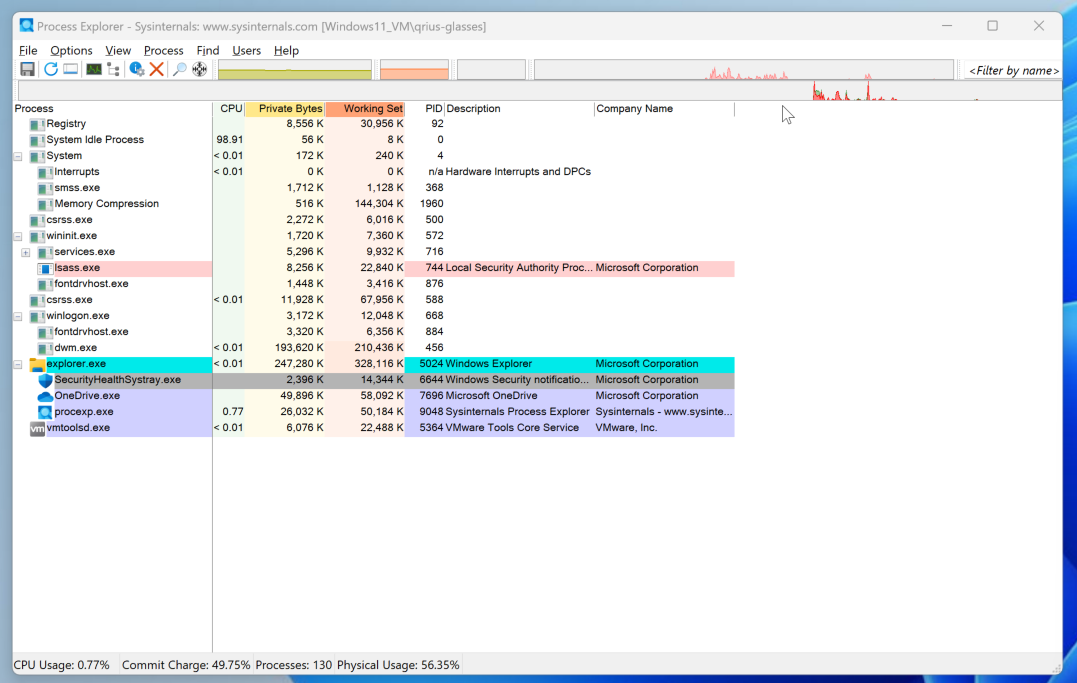Click the vmtoolsd.exe VMware icon

(37, 428)
